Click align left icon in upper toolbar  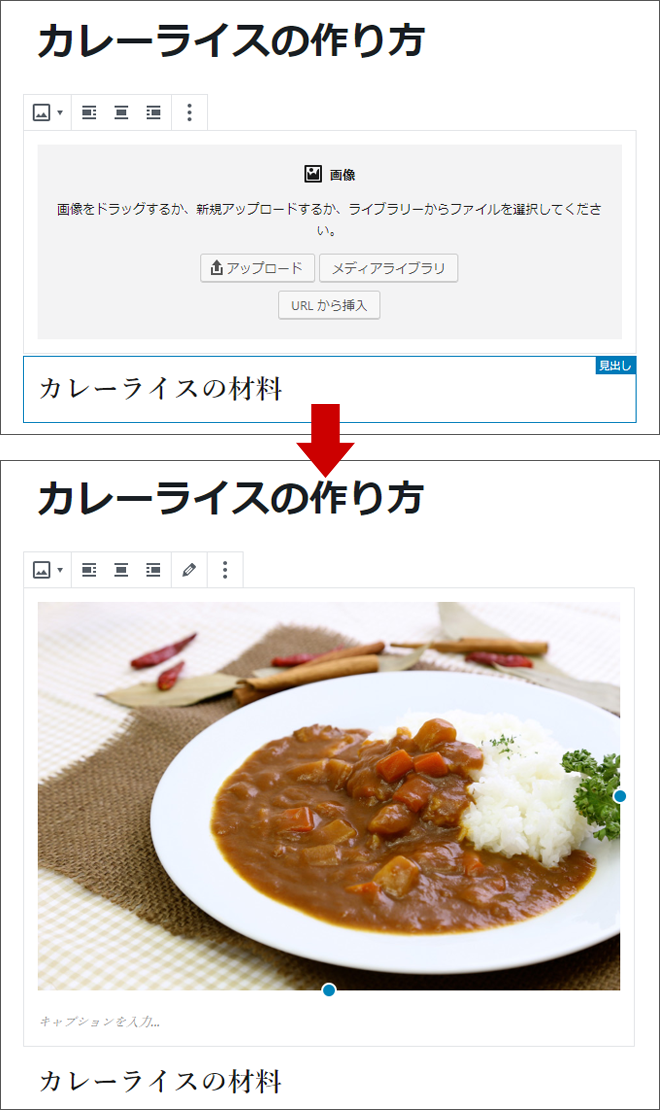[x=89, y=113]
